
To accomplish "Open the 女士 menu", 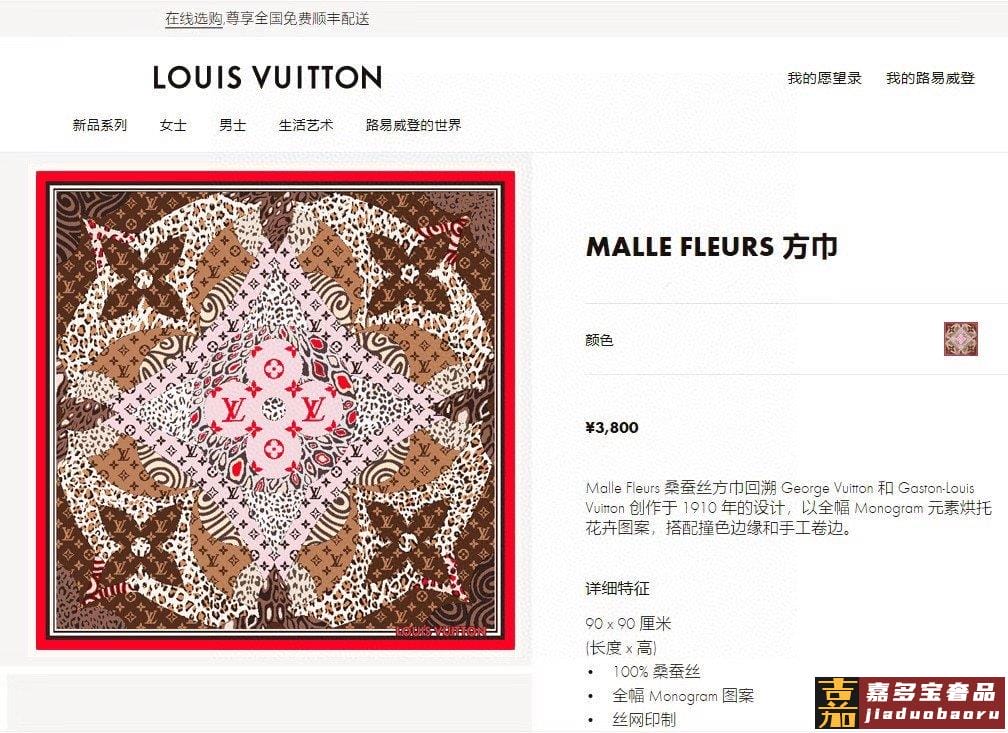I will pyautogui.click(x=173, y=125).
